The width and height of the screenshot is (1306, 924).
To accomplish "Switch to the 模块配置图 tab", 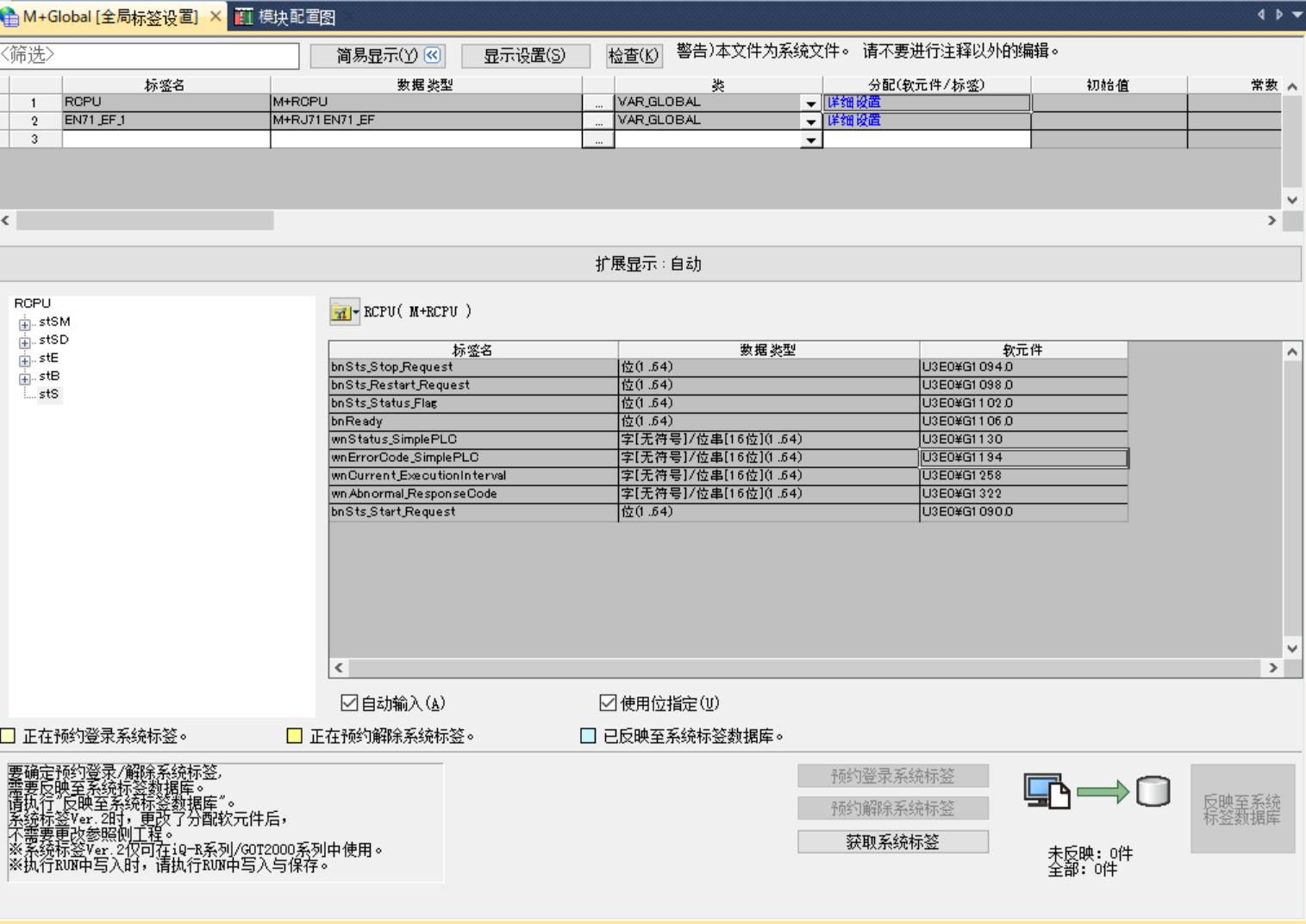I will pyautogui.click(x=286, y=16).
